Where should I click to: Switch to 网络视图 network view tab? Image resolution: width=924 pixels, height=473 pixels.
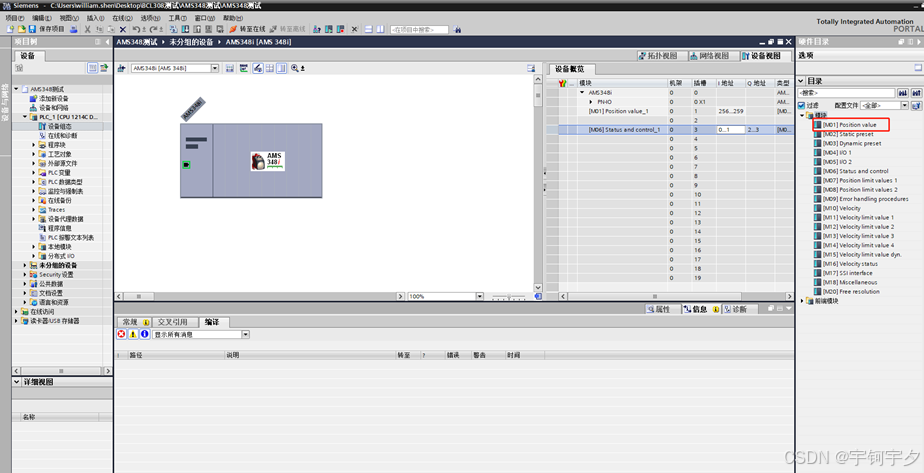pos(714,55)
